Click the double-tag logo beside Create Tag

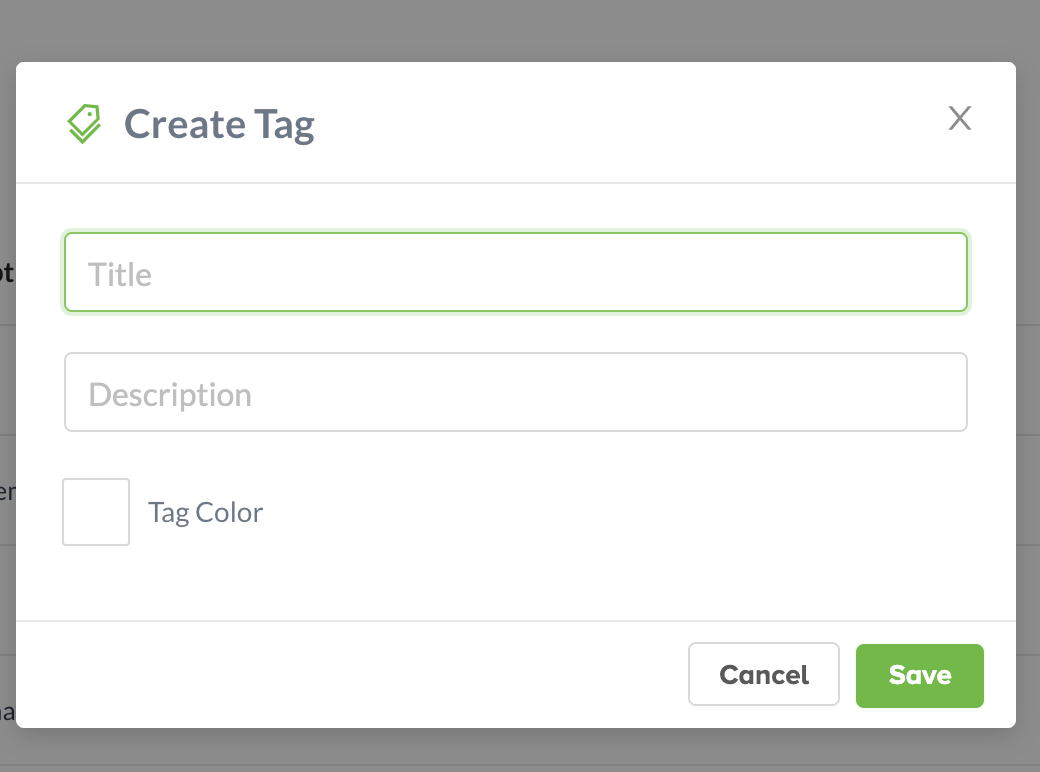[85, 124]
